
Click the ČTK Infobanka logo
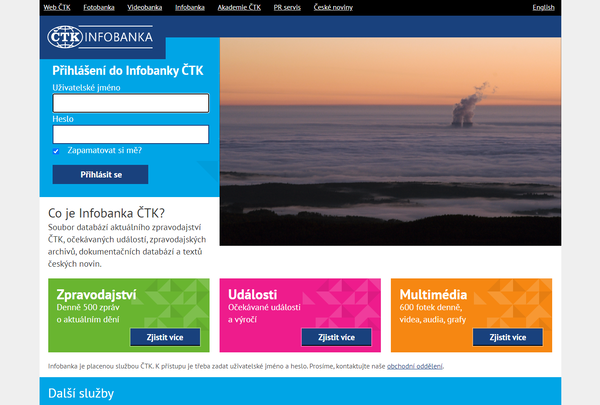100,37
